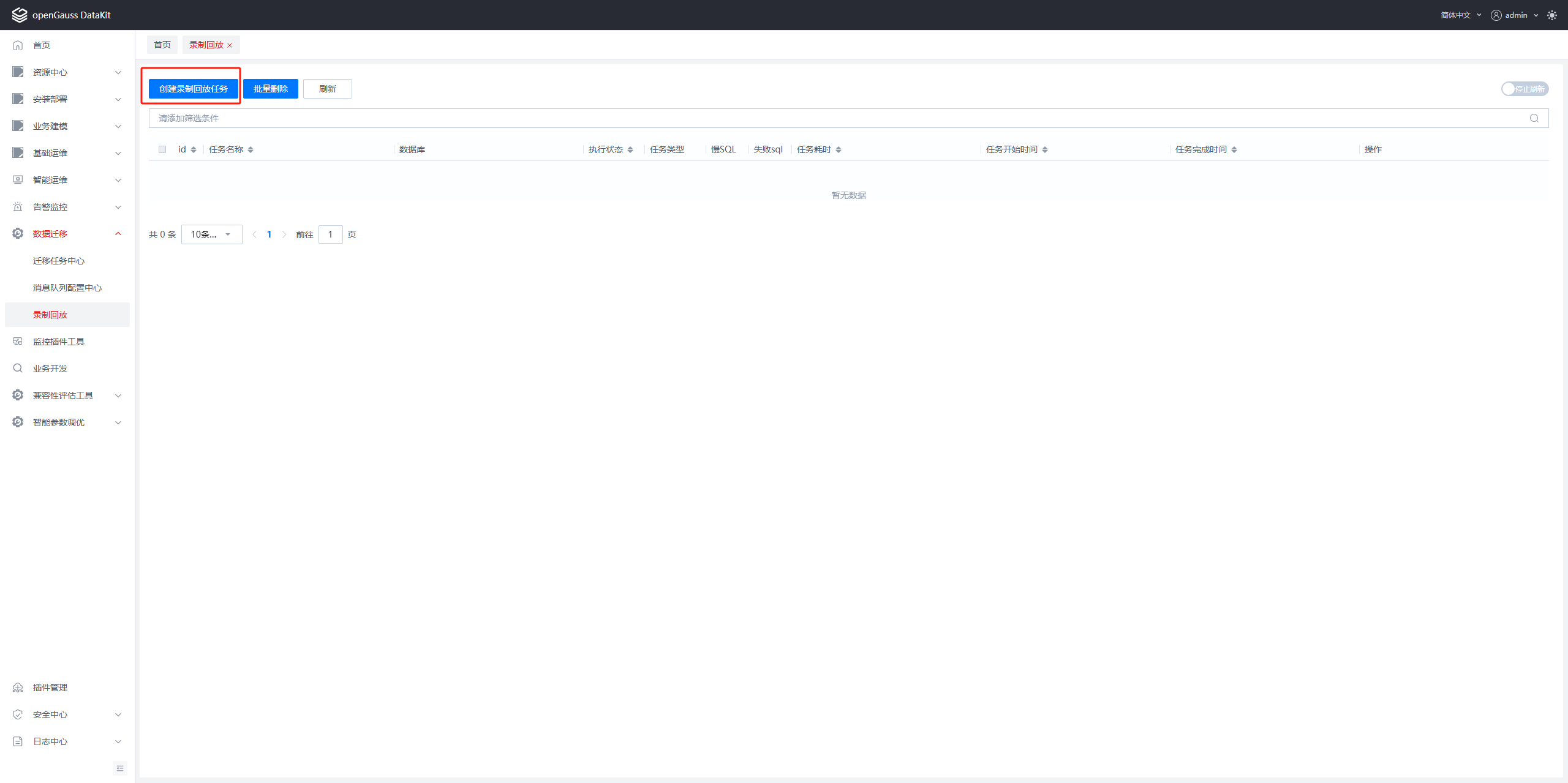1568x783 pixels.
Task: Click the 监控插件工具 icon in sidebar
Action: click(x=18, y=342)
